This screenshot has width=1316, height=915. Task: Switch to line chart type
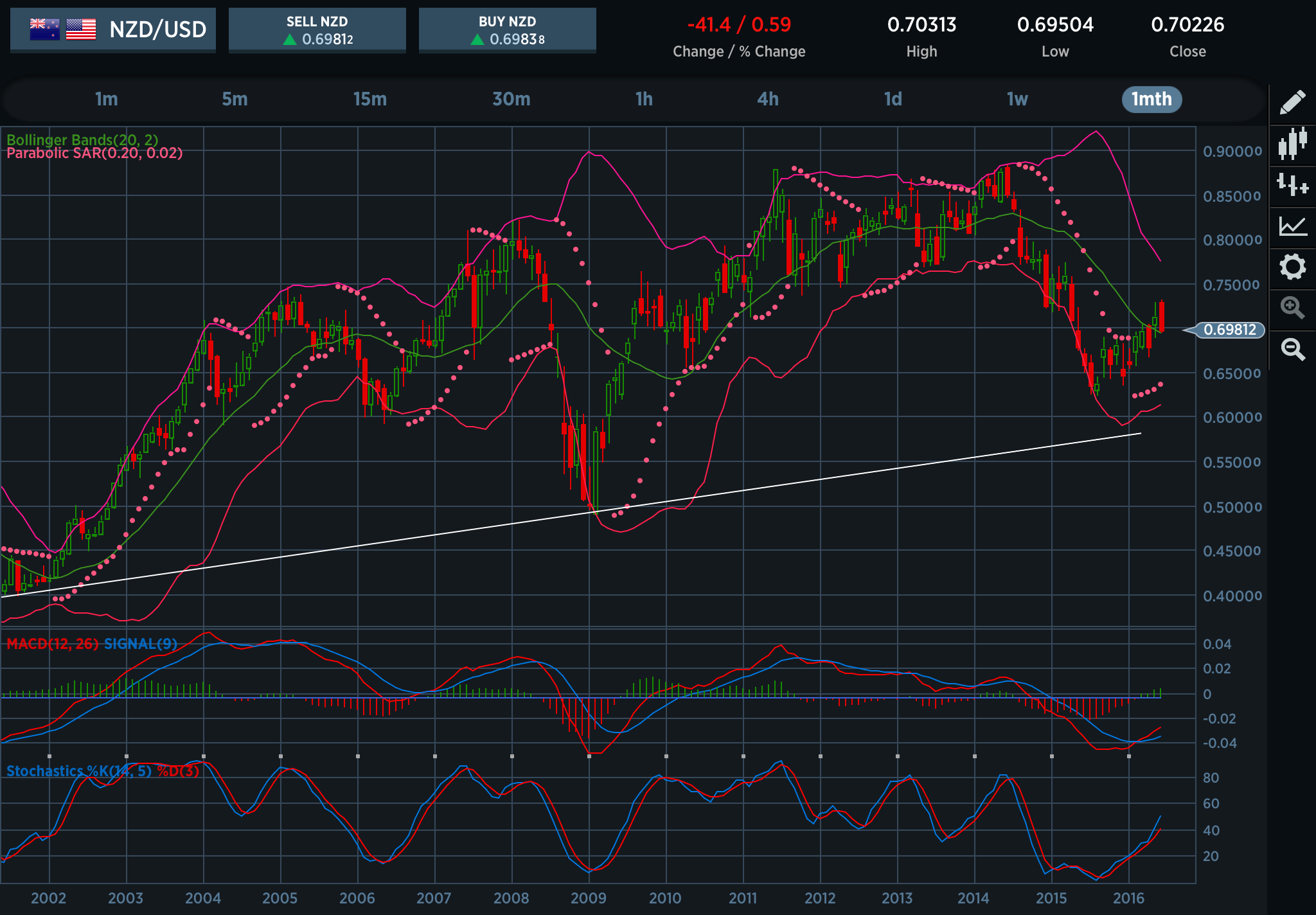(1292, 226)
